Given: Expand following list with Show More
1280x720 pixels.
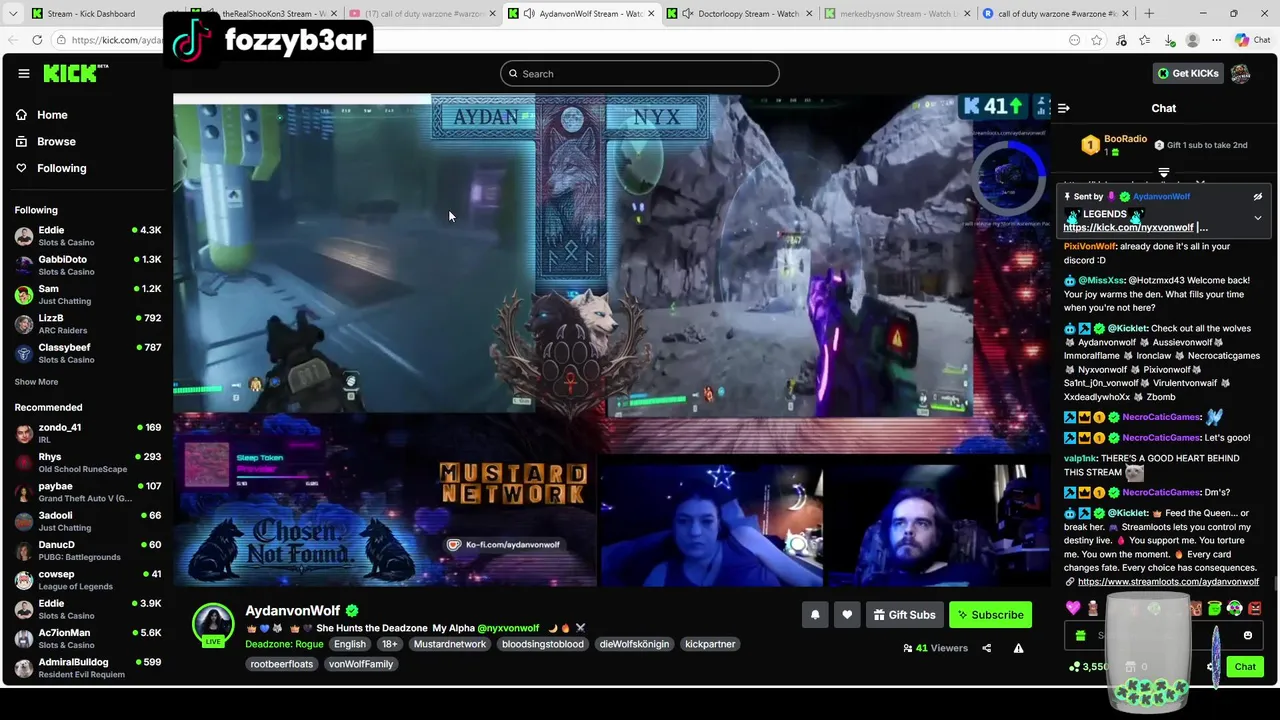Looking at the screenshot, I should coord(36,382).
